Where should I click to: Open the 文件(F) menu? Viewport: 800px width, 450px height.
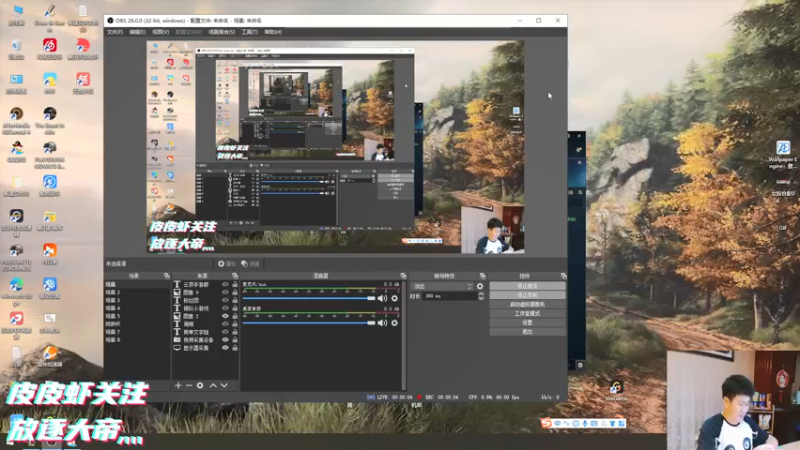pyautogui.click(x=115, y=32)
